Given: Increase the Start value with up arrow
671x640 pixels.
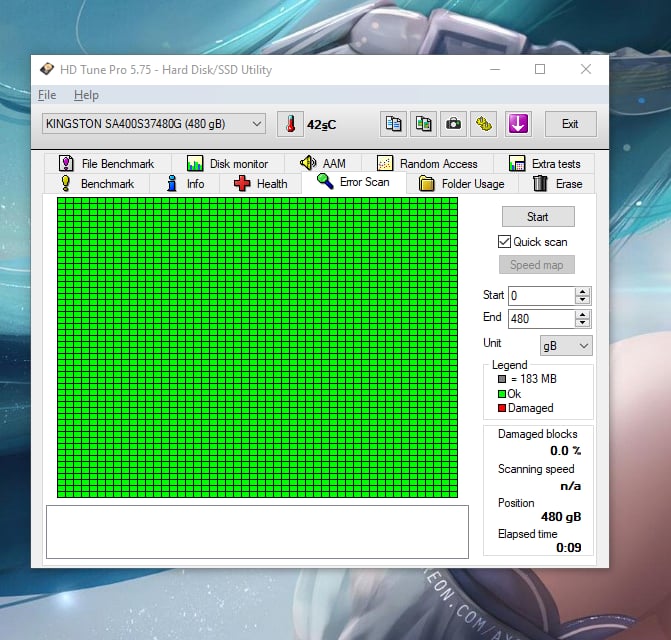Looking at the screenshot, I should (x=582, y=292).
